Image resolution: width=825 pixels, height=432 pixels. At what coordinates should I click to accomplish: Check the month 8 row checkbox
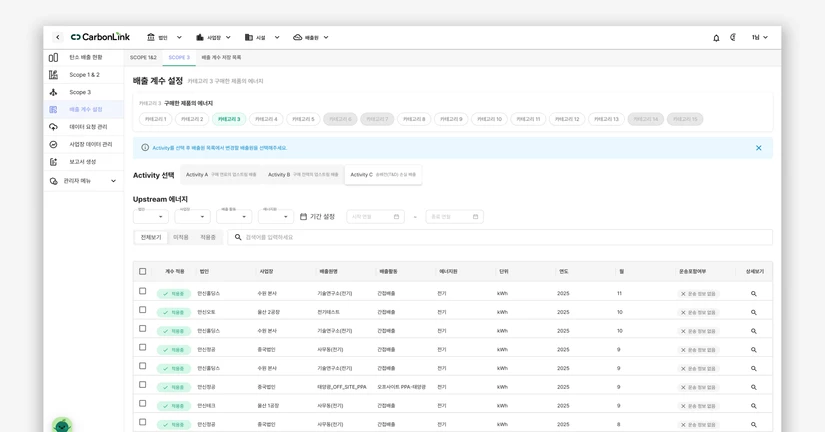[x=143, y=422]
